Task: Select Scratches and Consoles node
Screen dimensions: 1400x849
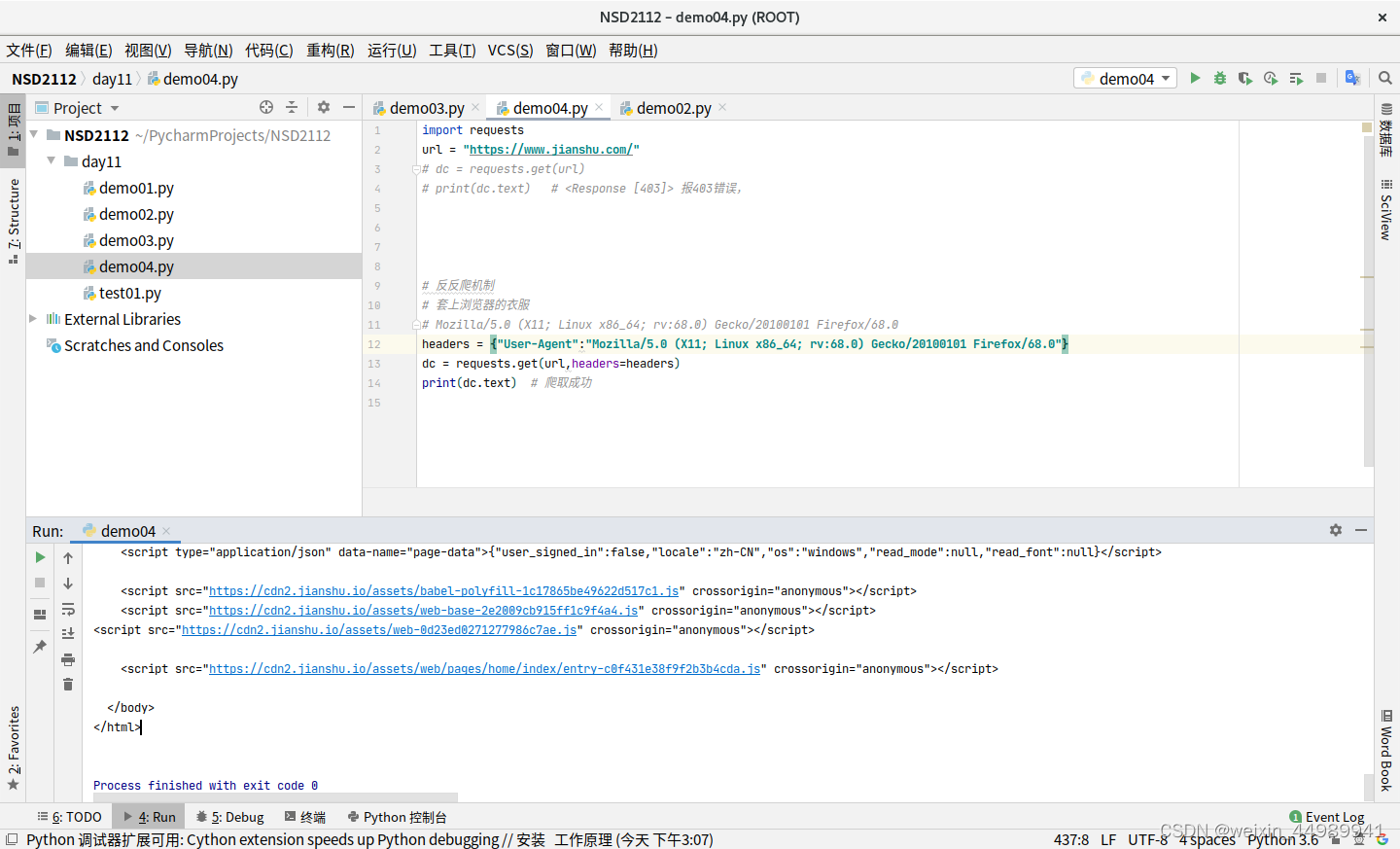Action: [x=144, y=345]
